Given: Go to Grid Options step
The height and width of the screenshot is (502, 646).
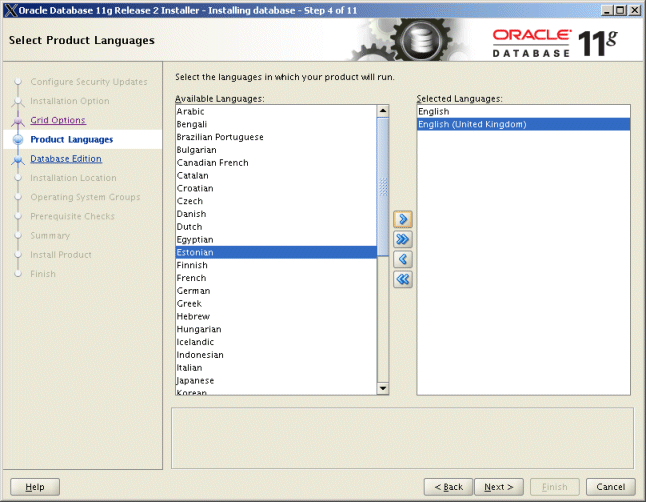Looking at the screenshot, I should click(58, 120).
